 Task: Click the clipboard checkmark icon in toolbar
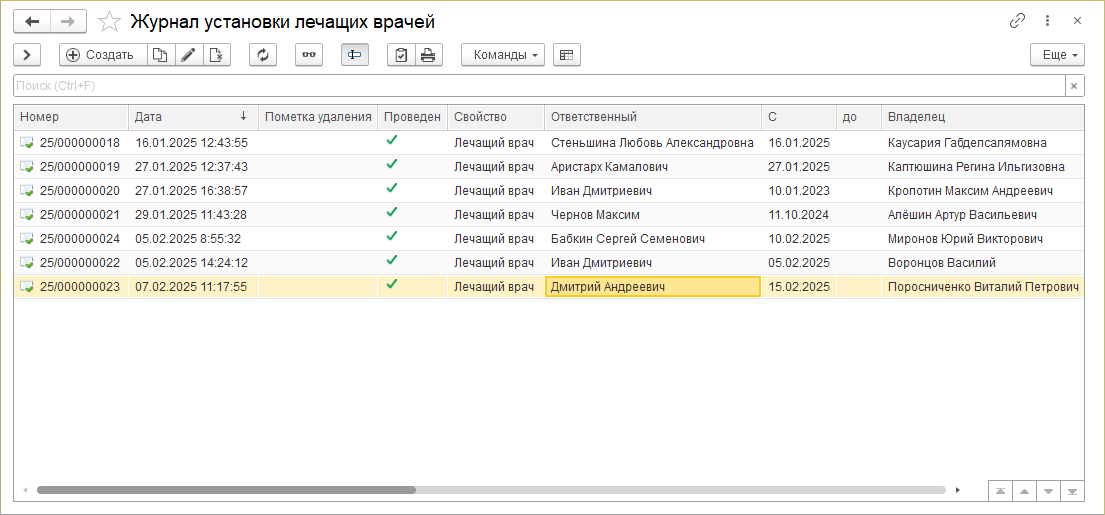401,55
